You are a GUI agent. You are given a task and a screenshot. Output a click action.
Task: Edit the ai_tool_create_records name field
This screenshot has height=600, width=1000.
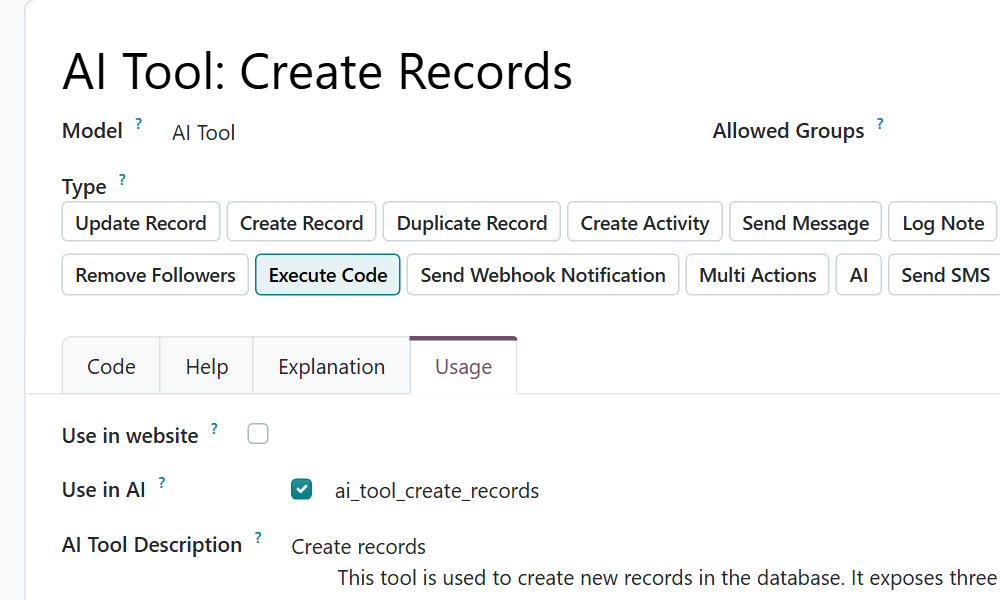(x=437, y=490)
